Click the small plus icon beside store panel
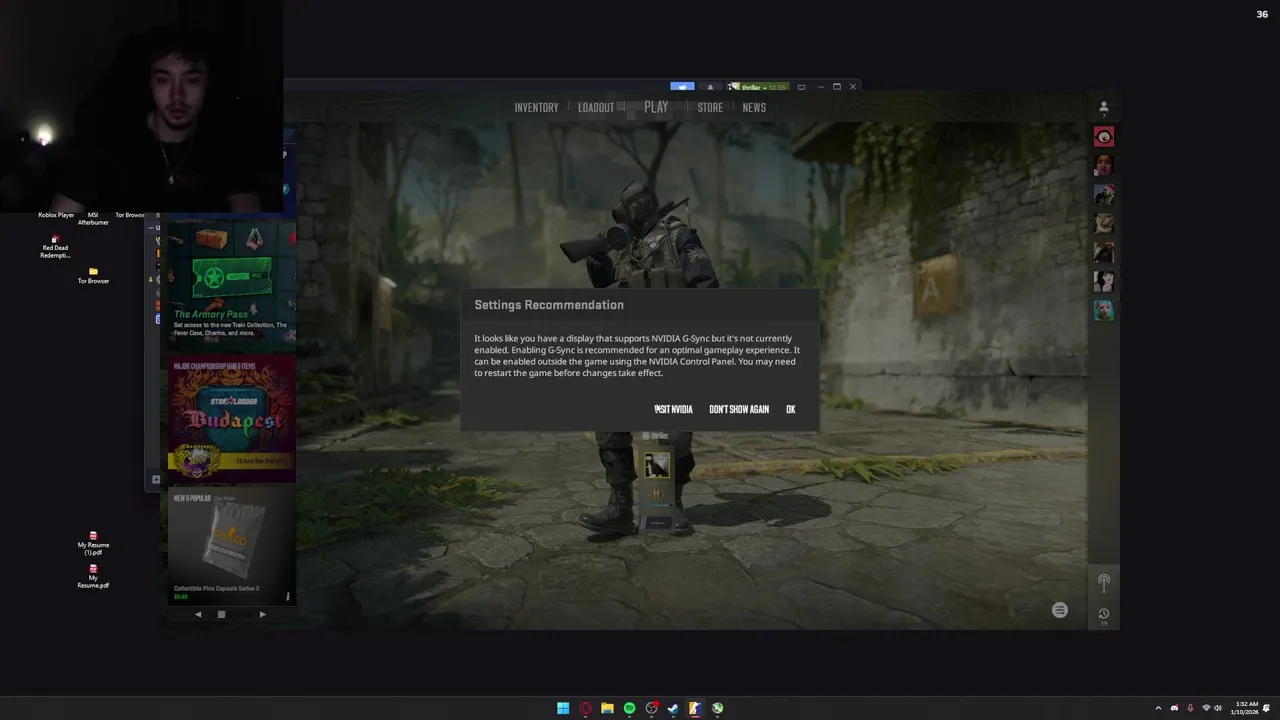Image resolution: width=1280 pixels, height=720 pixels. click(156, 480)
